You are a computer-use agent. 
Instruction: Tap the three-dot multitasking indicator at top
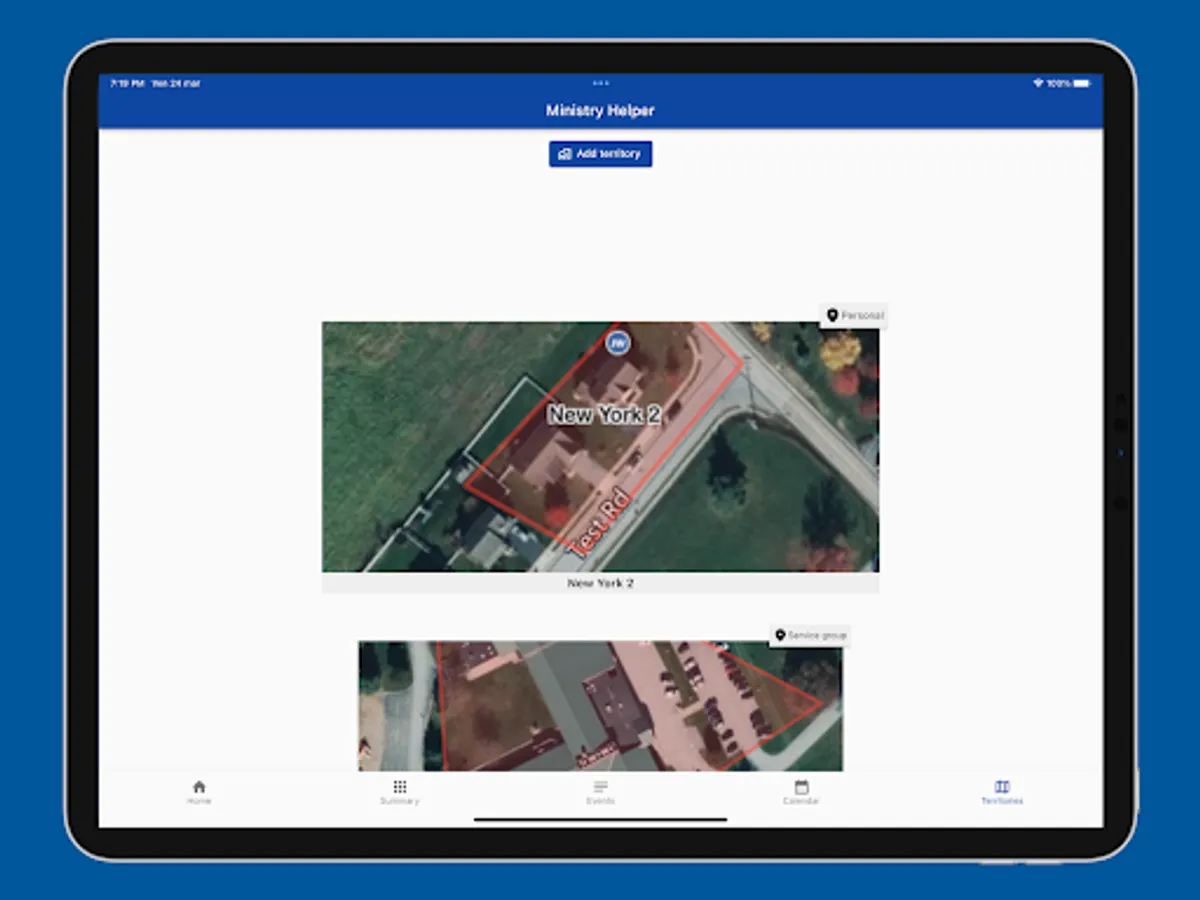coord(600,83)
